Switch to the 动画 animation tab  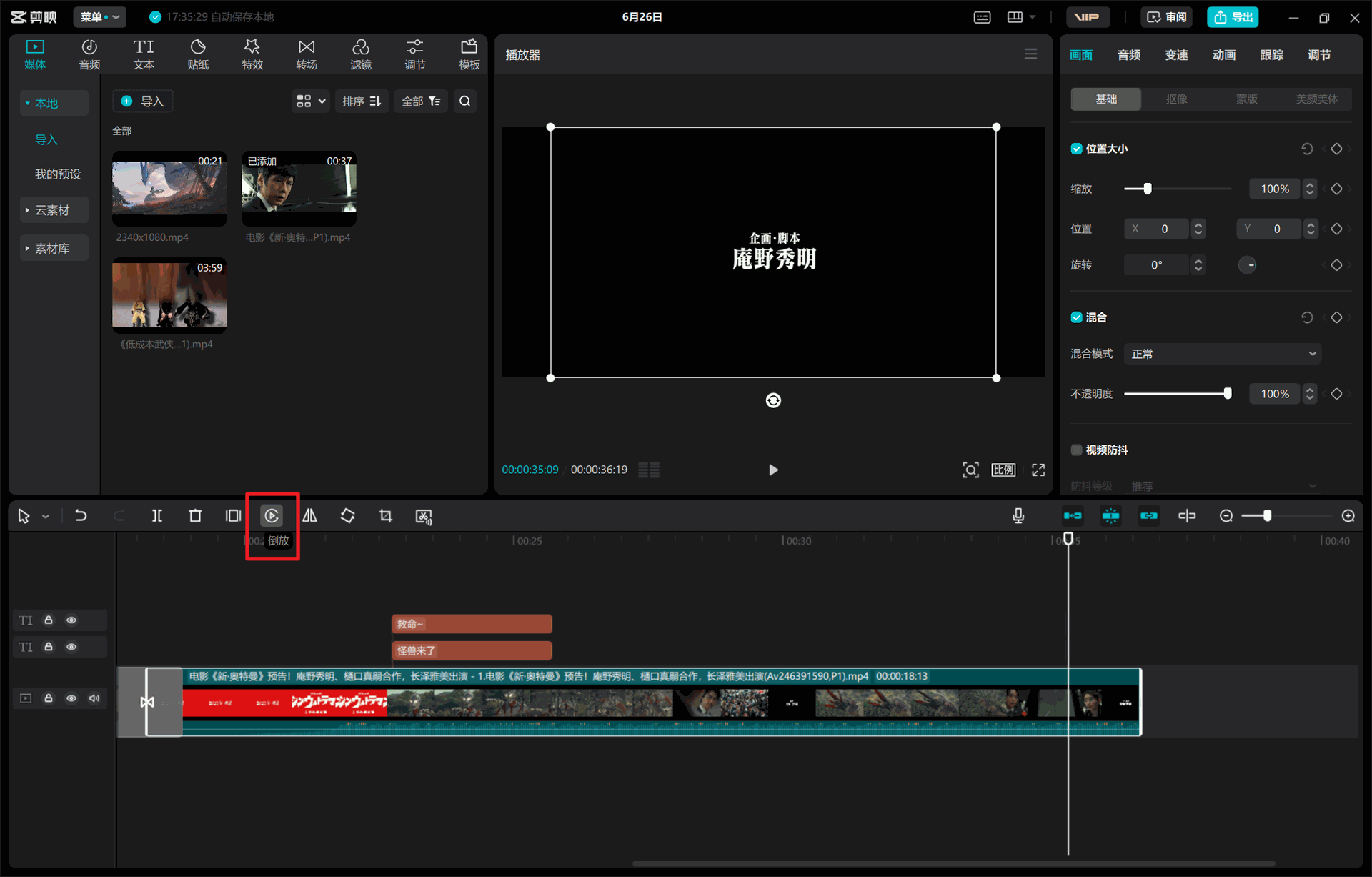coord(1224,55)
